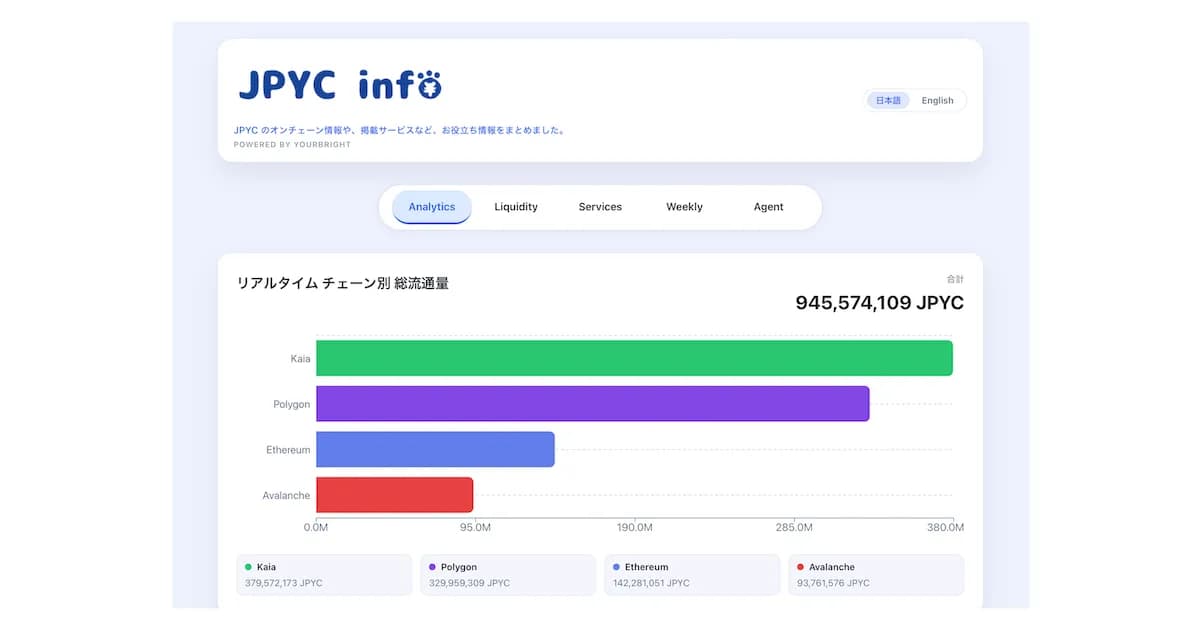Click the red Avalanche bar
Screen dimensions: 1200x630
coord(394,495)
